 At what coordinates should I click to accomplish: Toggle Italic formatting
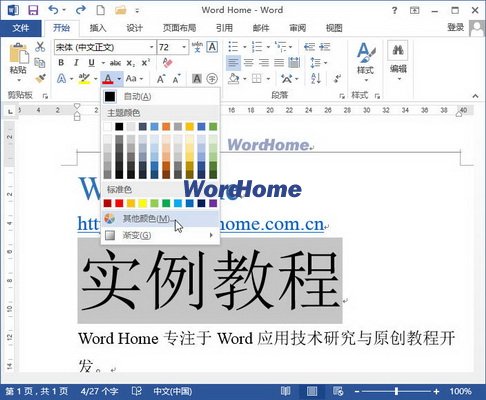pyautogui.click(x=76, y=63)
